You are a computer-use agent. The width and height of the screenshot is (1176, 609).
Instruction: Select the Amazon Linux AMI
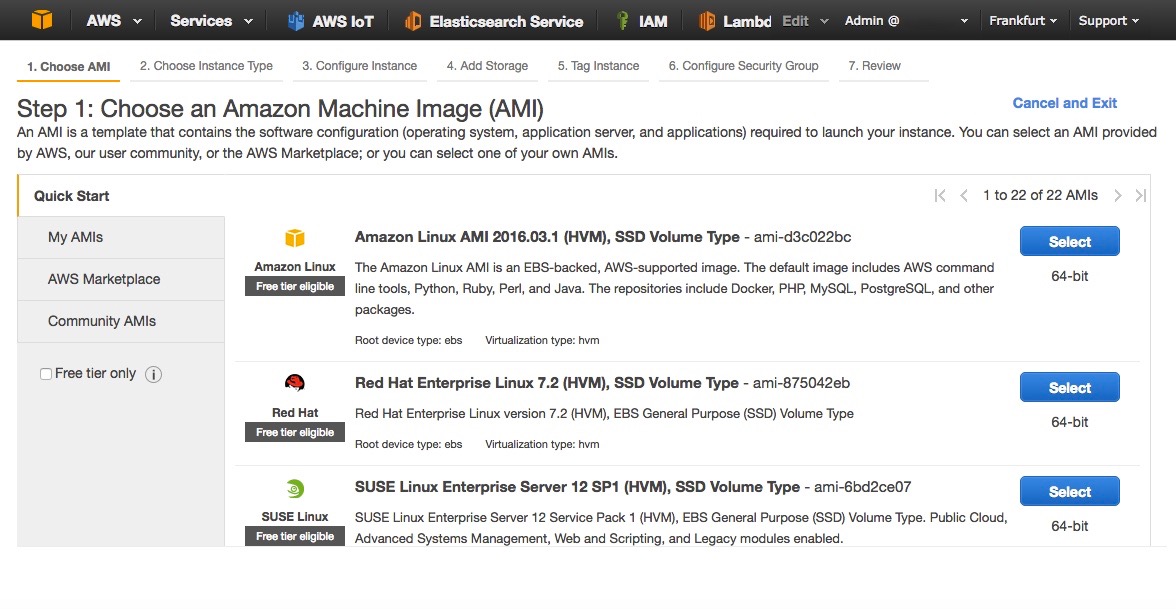(1070, 242)
